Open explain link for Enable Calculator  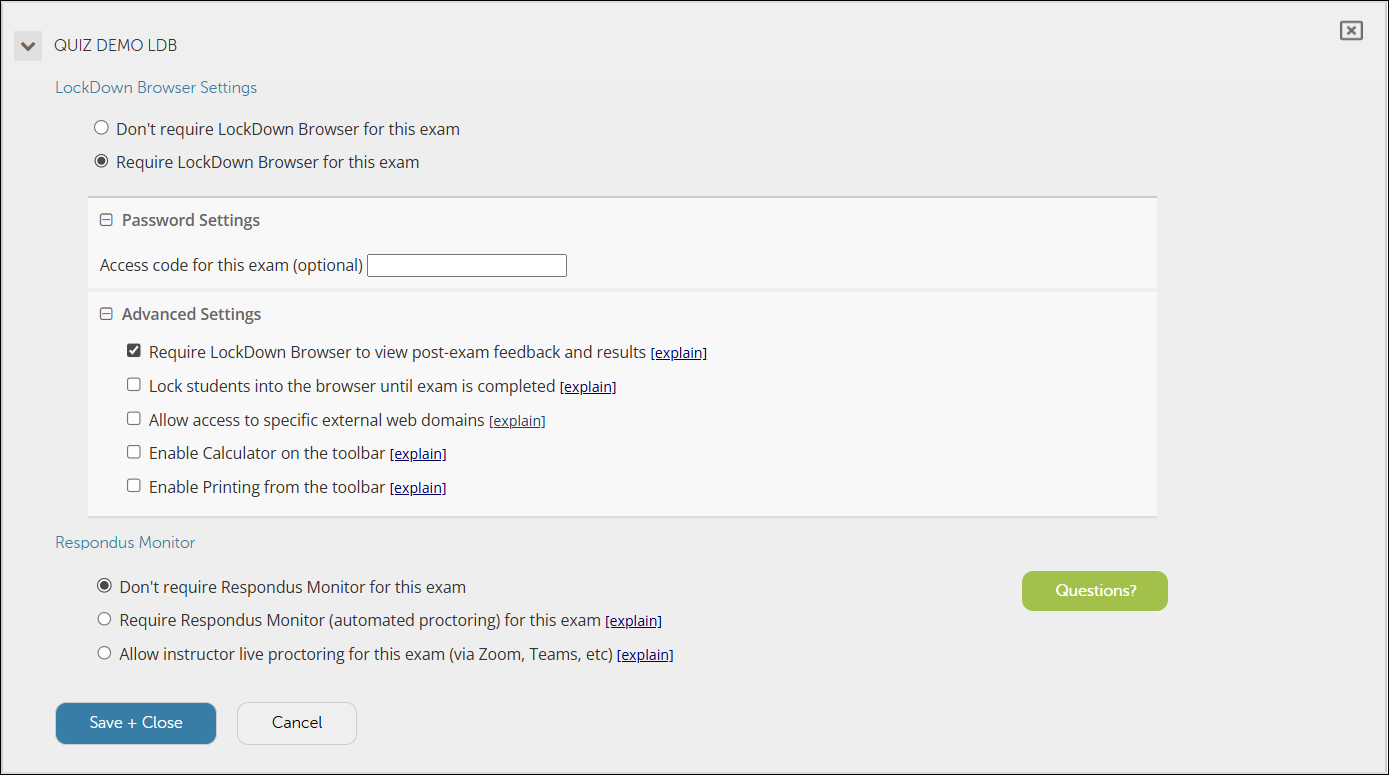point(418,454)
